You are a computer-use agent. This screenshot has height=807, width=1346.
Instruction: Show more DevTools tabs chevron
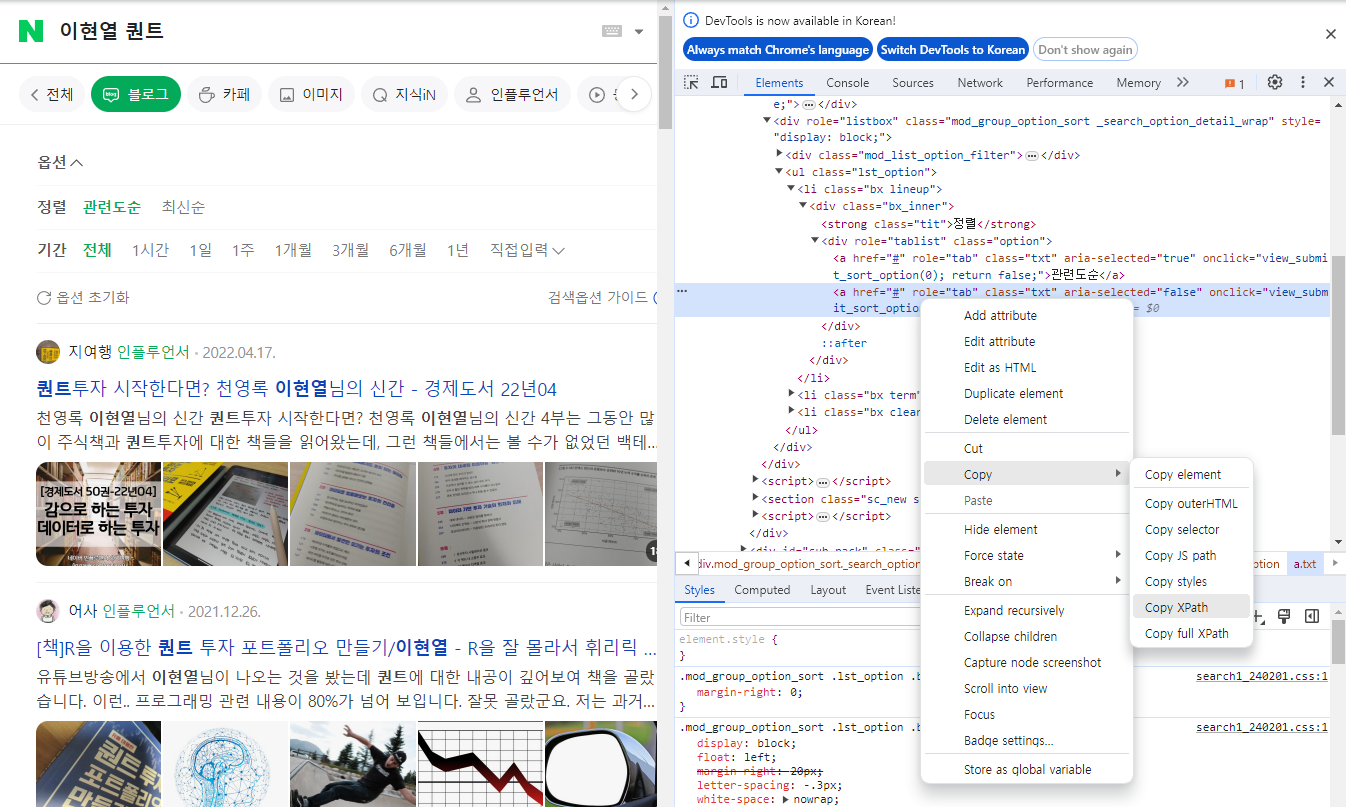1183,83
